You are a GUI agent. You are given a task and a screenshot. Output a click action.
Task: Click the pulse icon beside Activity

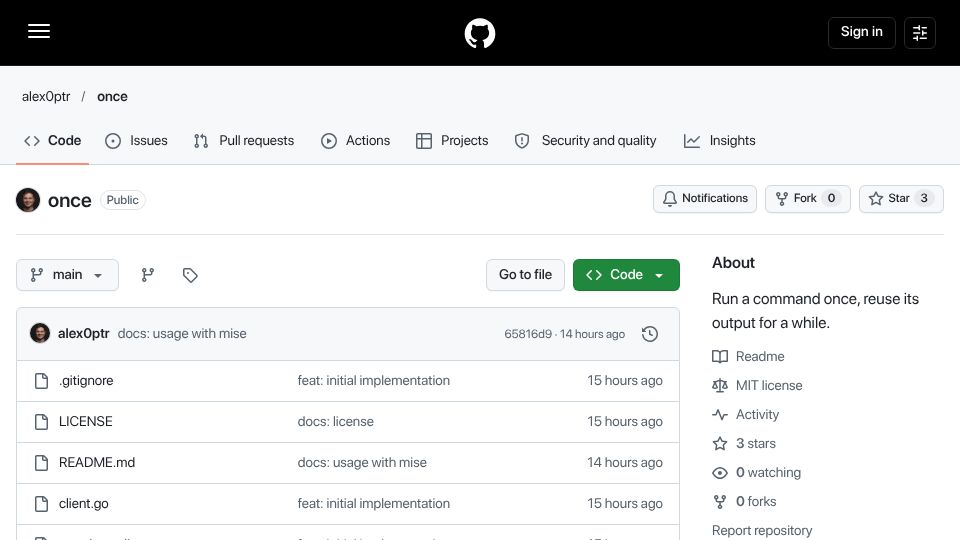point(720,414)
